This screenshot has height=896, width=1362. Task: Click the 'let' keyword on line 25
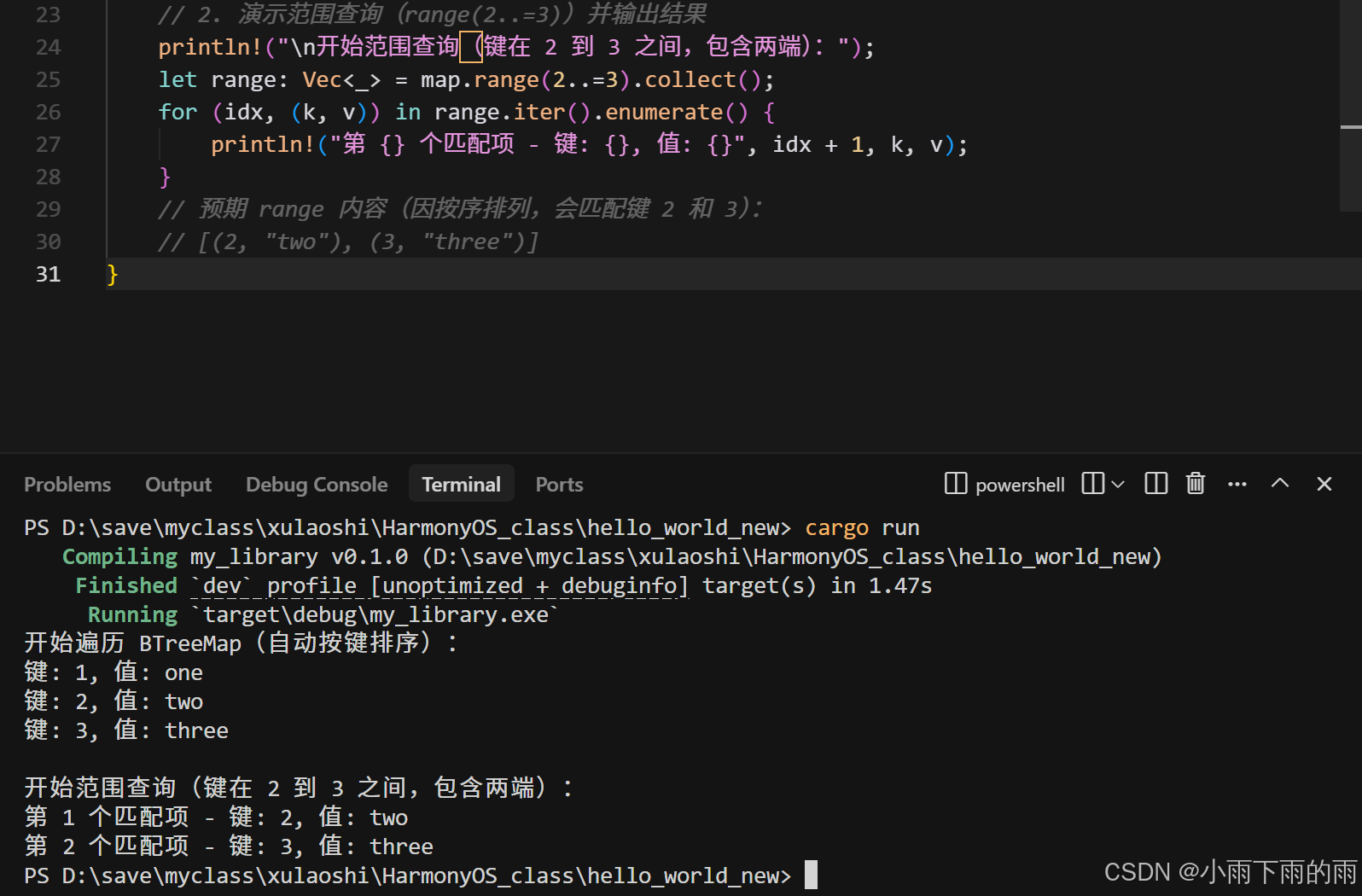[178, 79]
